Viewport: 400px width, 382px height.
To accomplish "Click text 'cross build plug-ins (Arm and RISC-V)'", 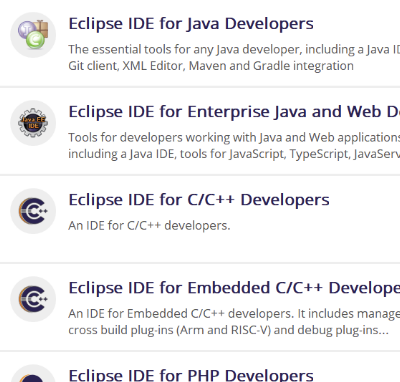I will [229, 330].
